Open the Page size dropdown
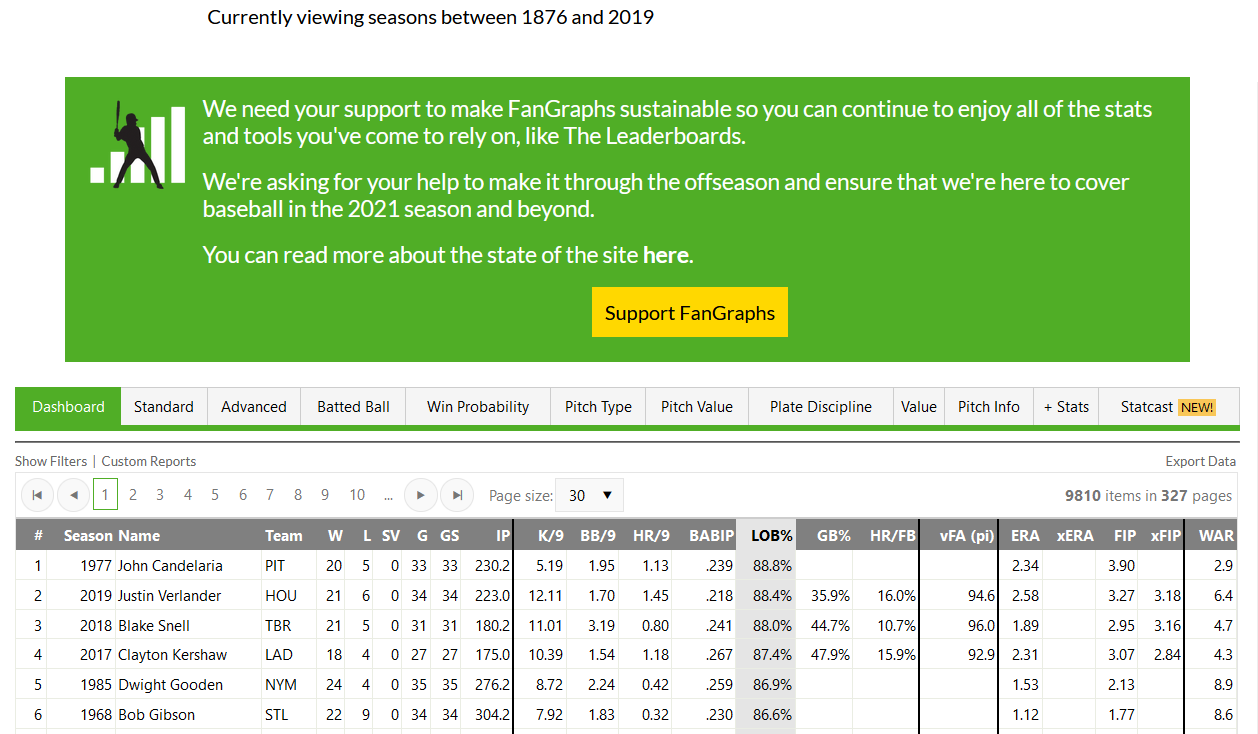This screenshot has width=1258, height=734. coord(590,495)
